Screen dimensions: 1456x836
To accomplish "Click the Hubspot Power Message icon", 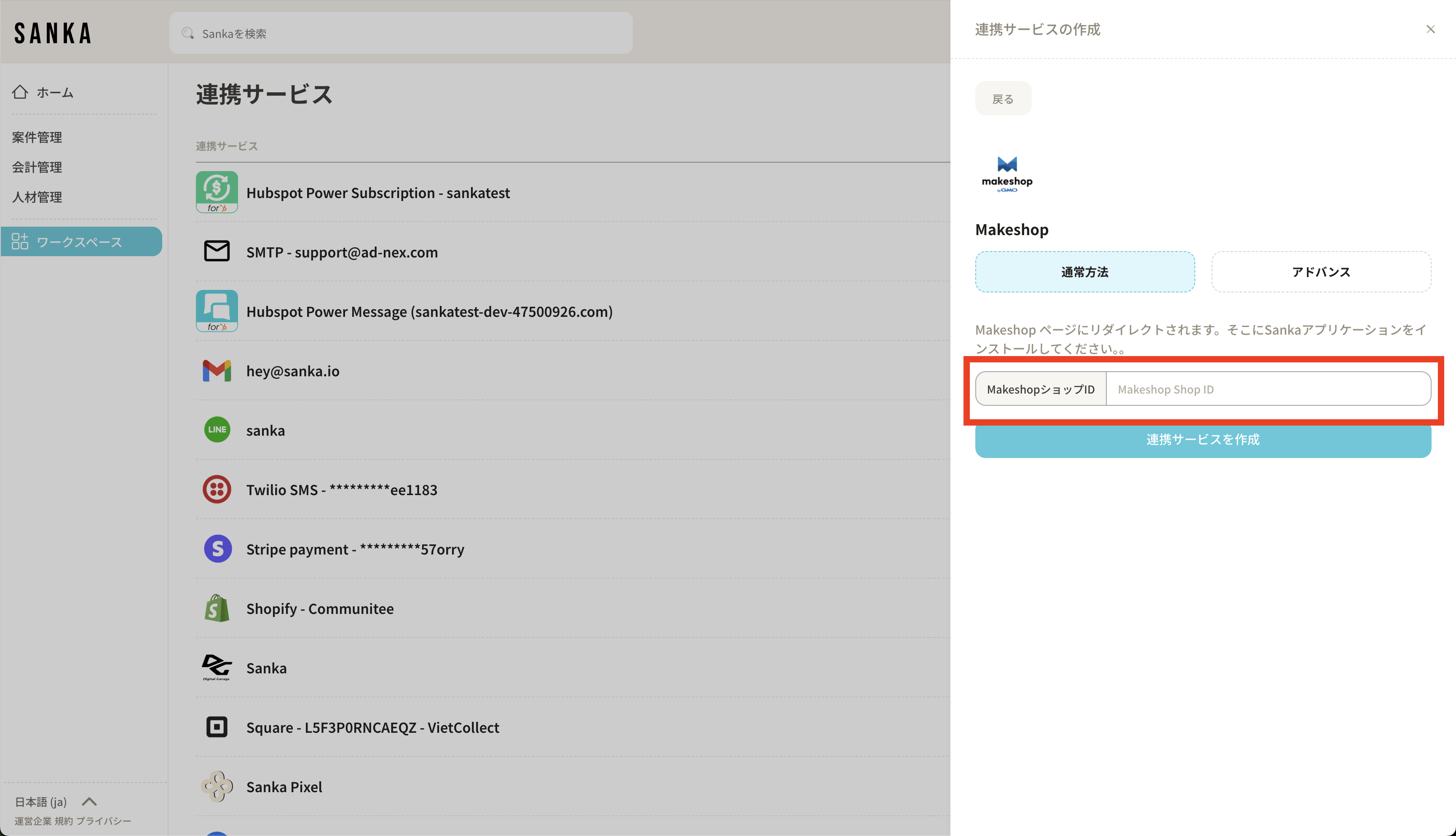I will tap(217, 311).
